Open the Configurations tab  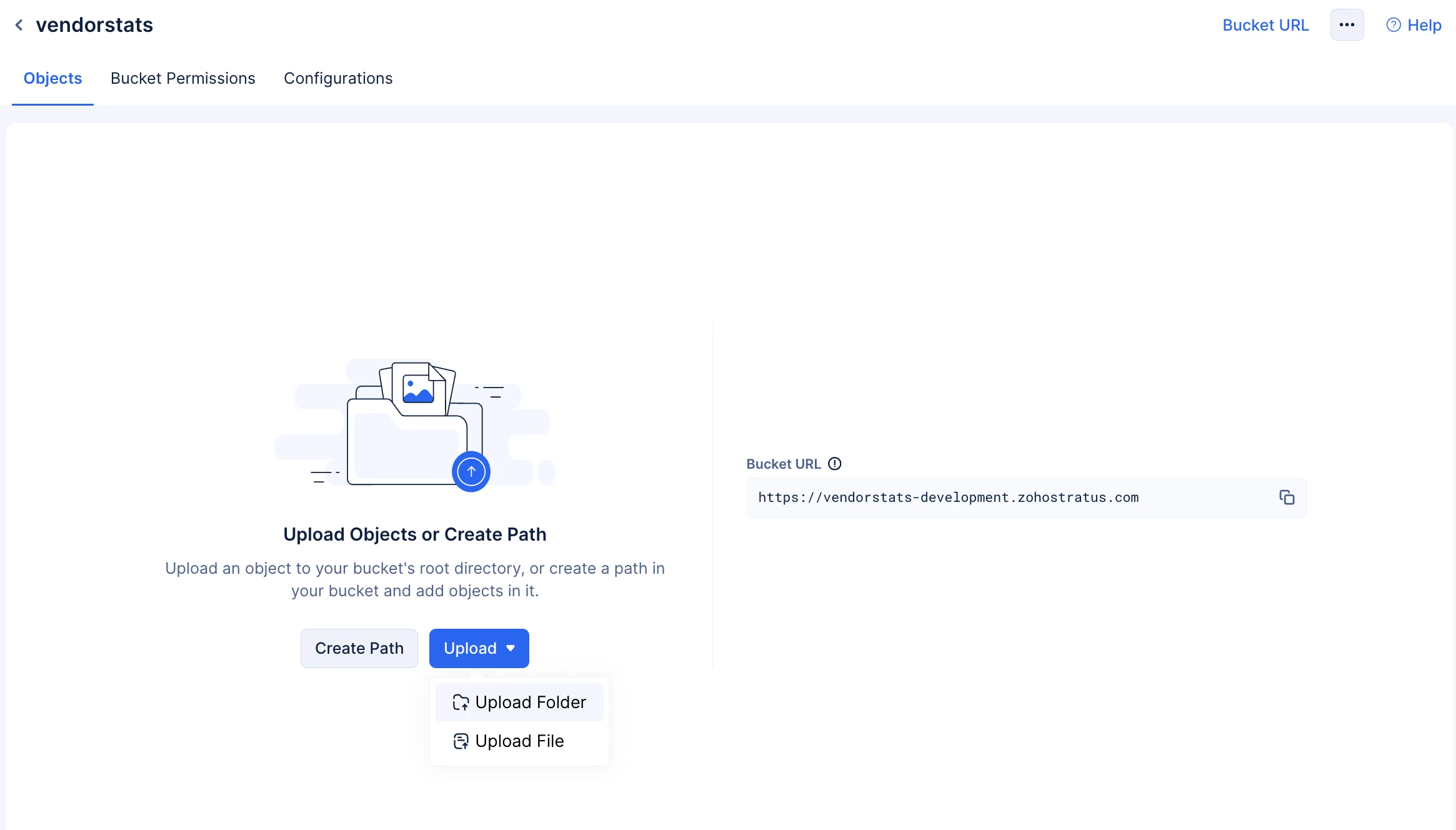tap(338, 78)
